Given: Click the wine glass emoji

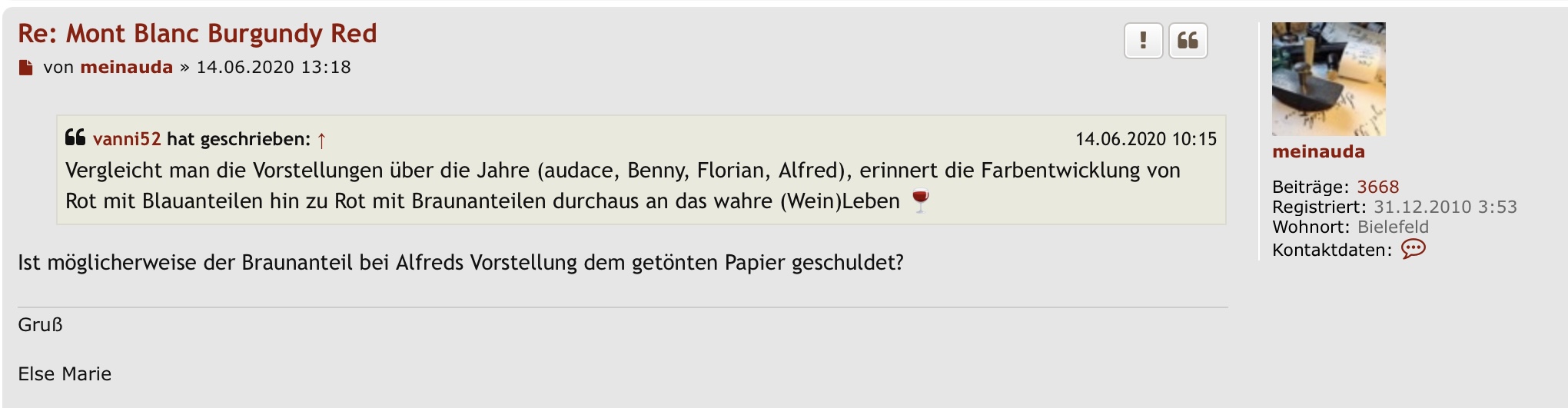Looking at the screenshot, I should (920, 201).
